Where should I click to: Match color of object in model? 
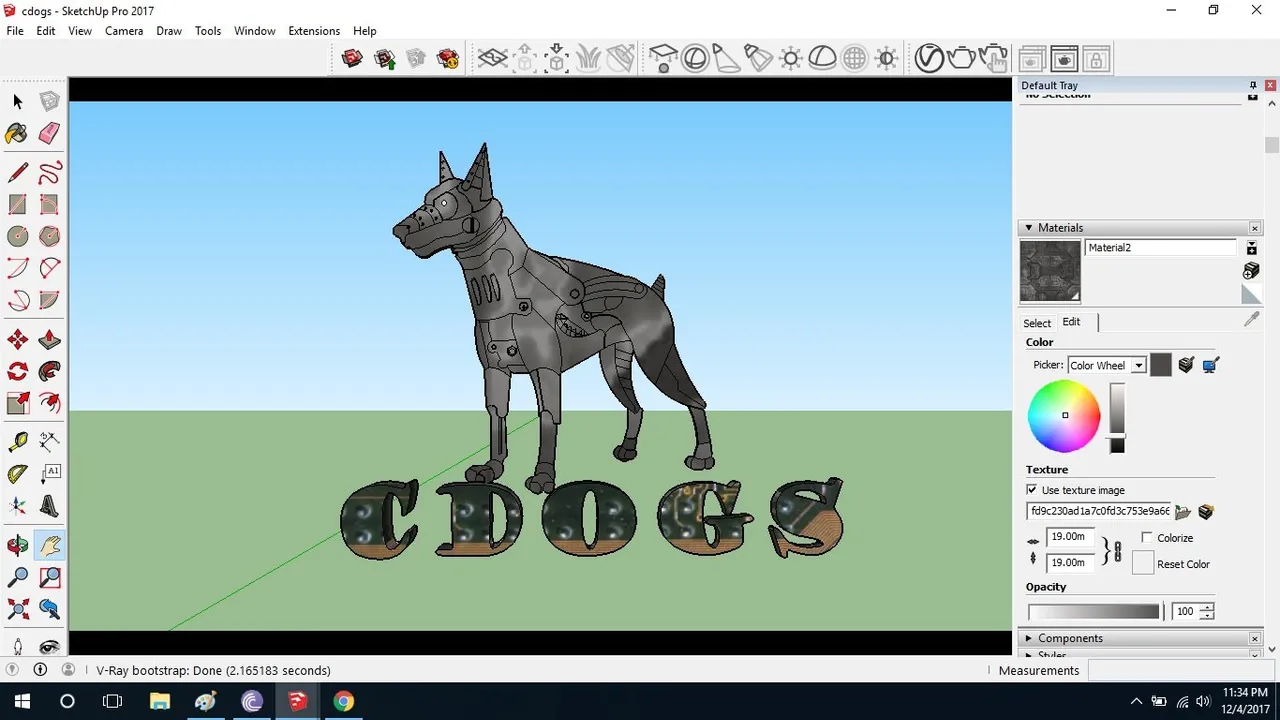[x=1186, y=365]
